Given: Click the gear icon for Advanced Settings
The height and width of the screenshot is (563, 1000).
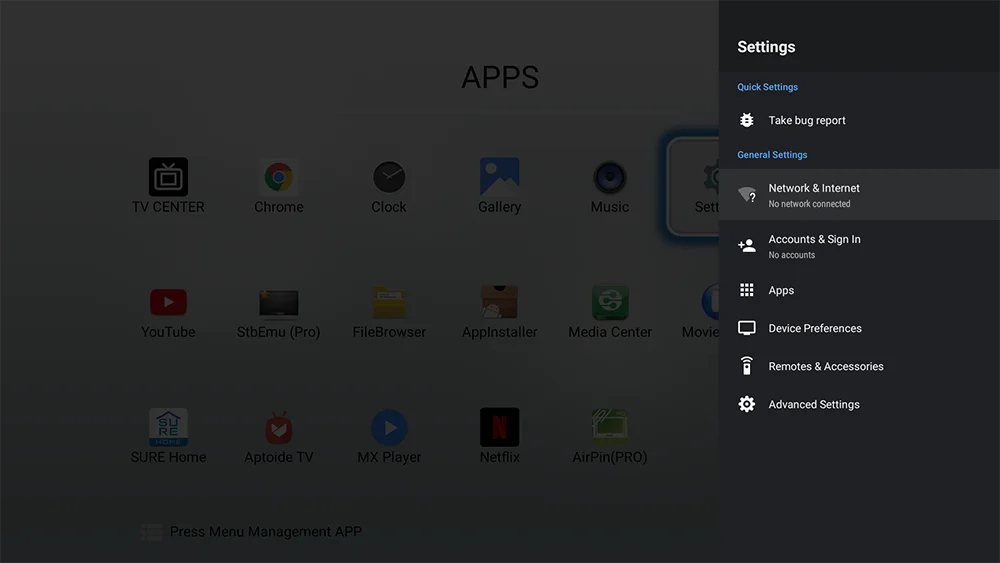Looking at the screenshot, I should 747,404.
